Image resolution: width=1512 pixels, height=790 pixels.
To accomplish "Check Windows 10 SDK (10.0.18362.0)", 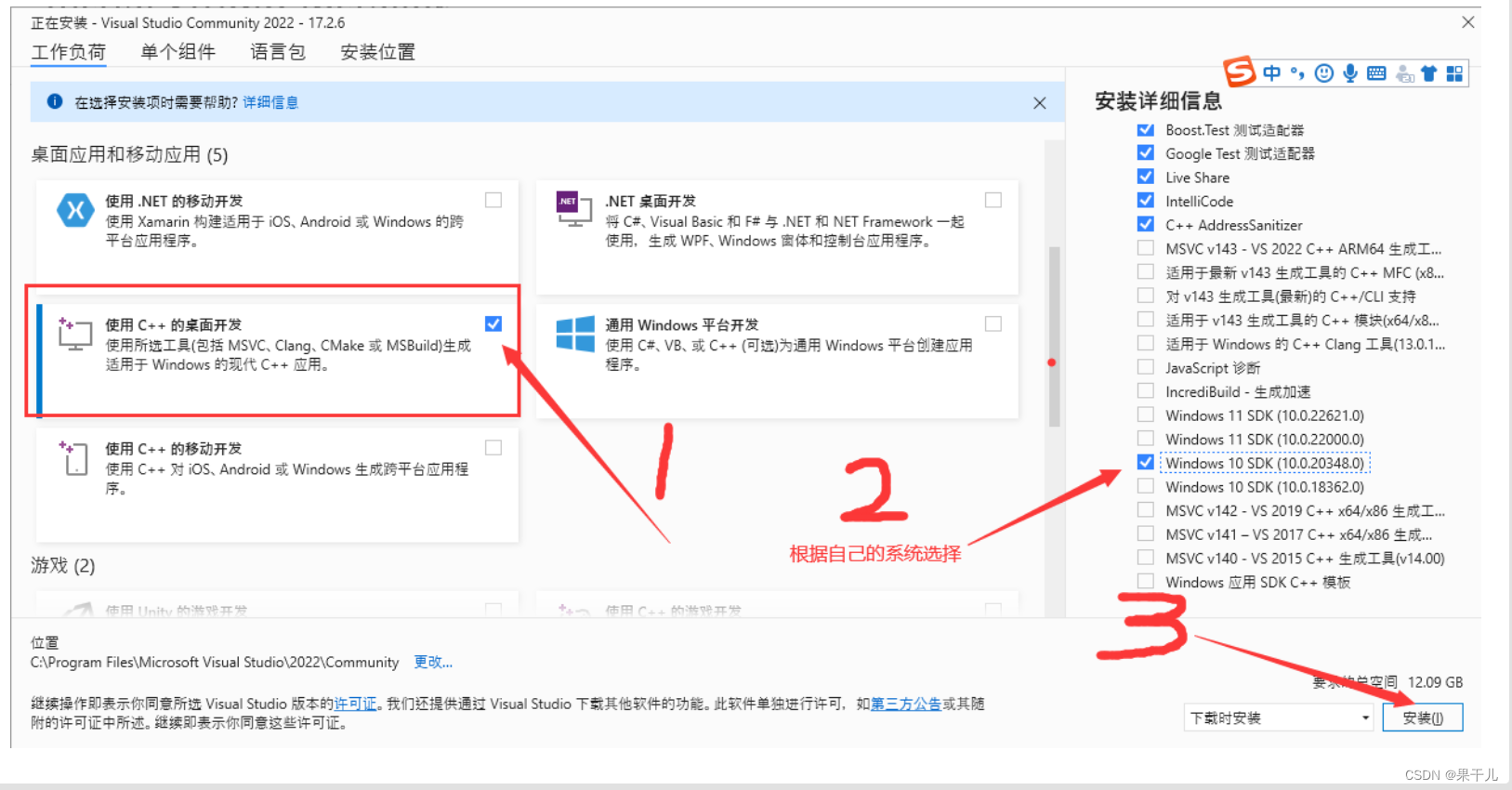I will (1146, 486).
